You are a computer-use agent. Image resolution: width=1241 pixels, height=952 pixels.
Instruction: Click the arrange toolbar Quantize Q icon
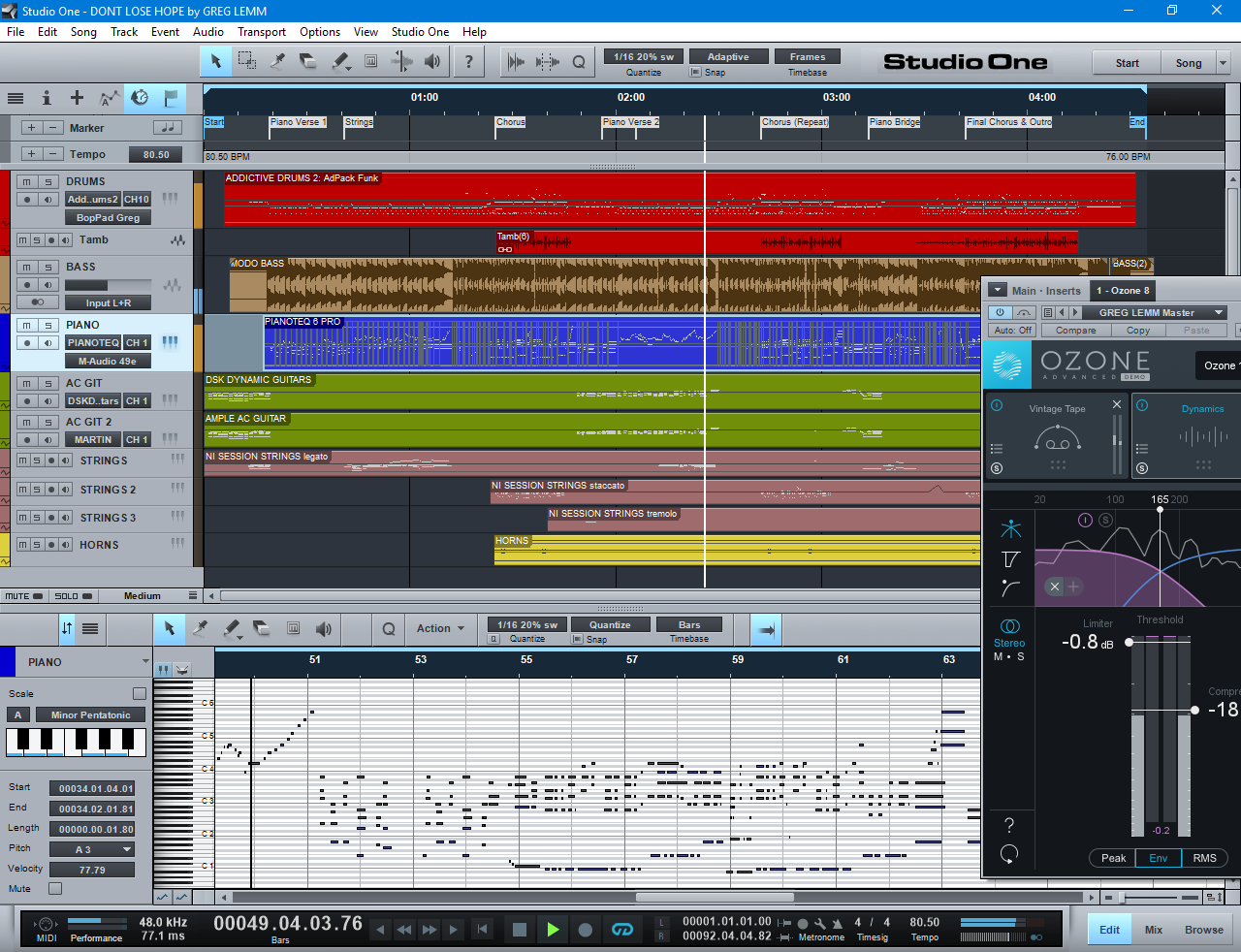[579, 61]
